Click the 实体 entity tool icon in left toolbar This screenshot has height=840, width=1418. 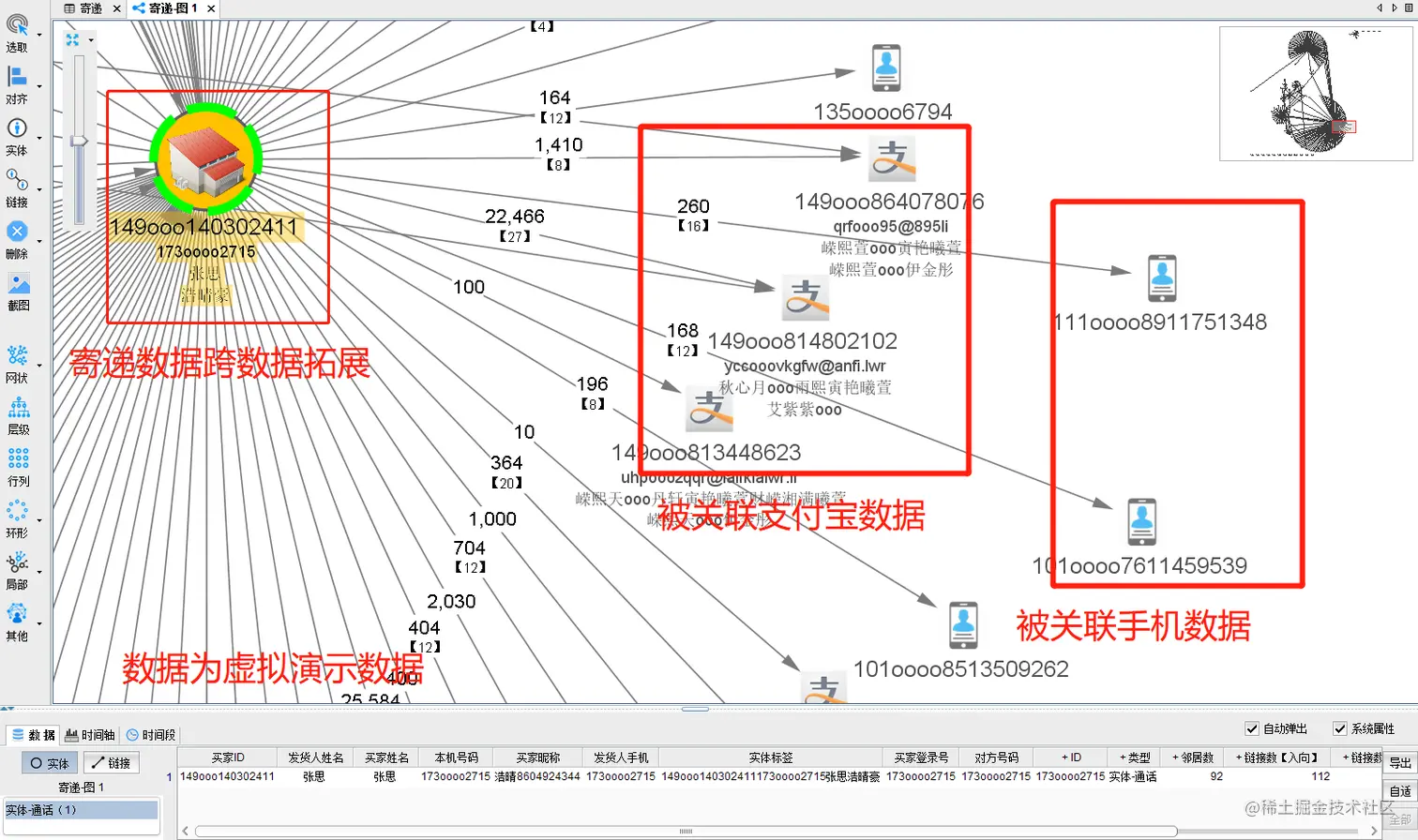[x=17, y=128]
